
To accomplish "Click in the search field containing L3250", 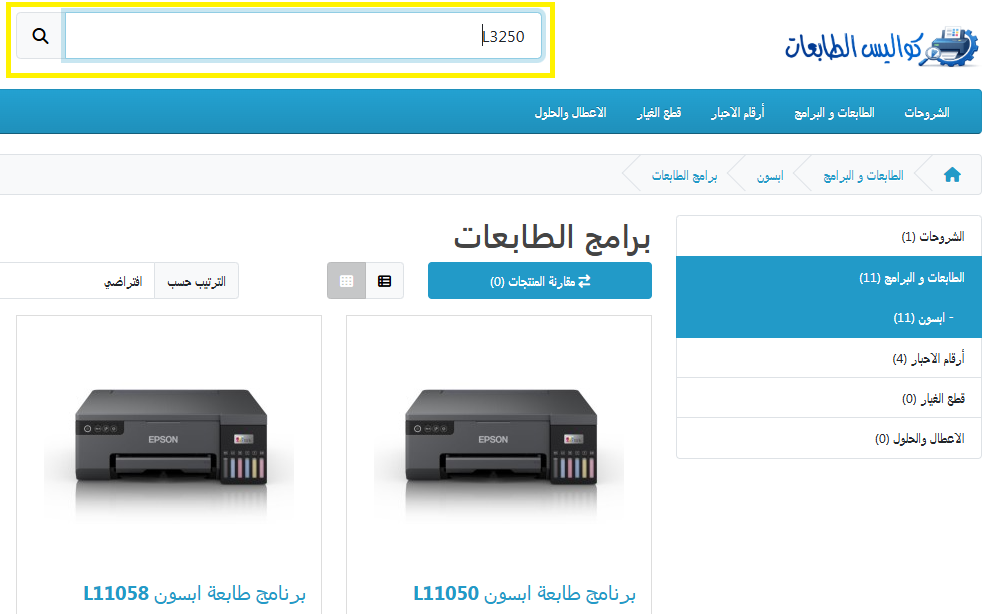I will click(300, 36).
